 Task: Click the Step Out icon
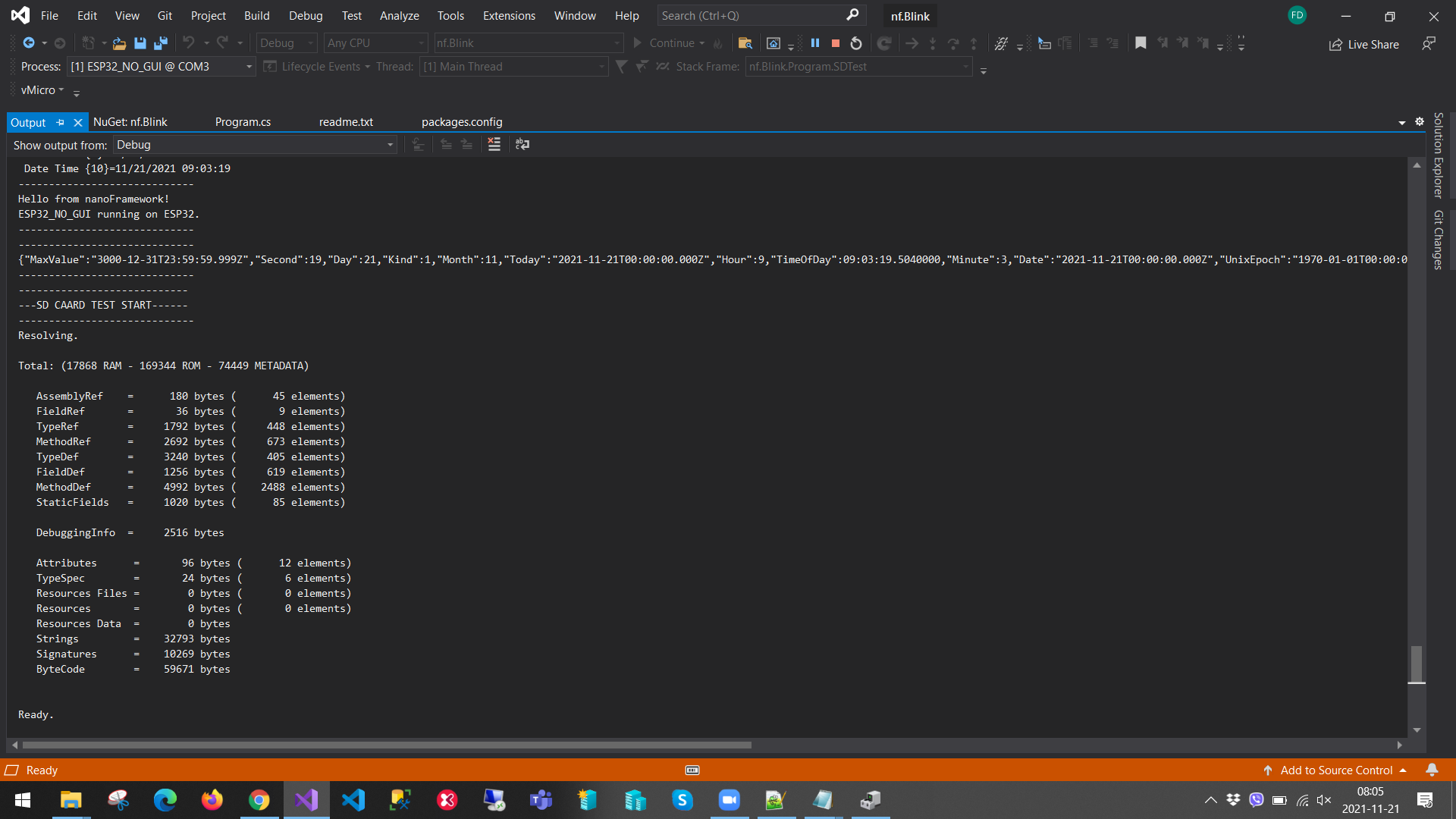pos(974,43)
